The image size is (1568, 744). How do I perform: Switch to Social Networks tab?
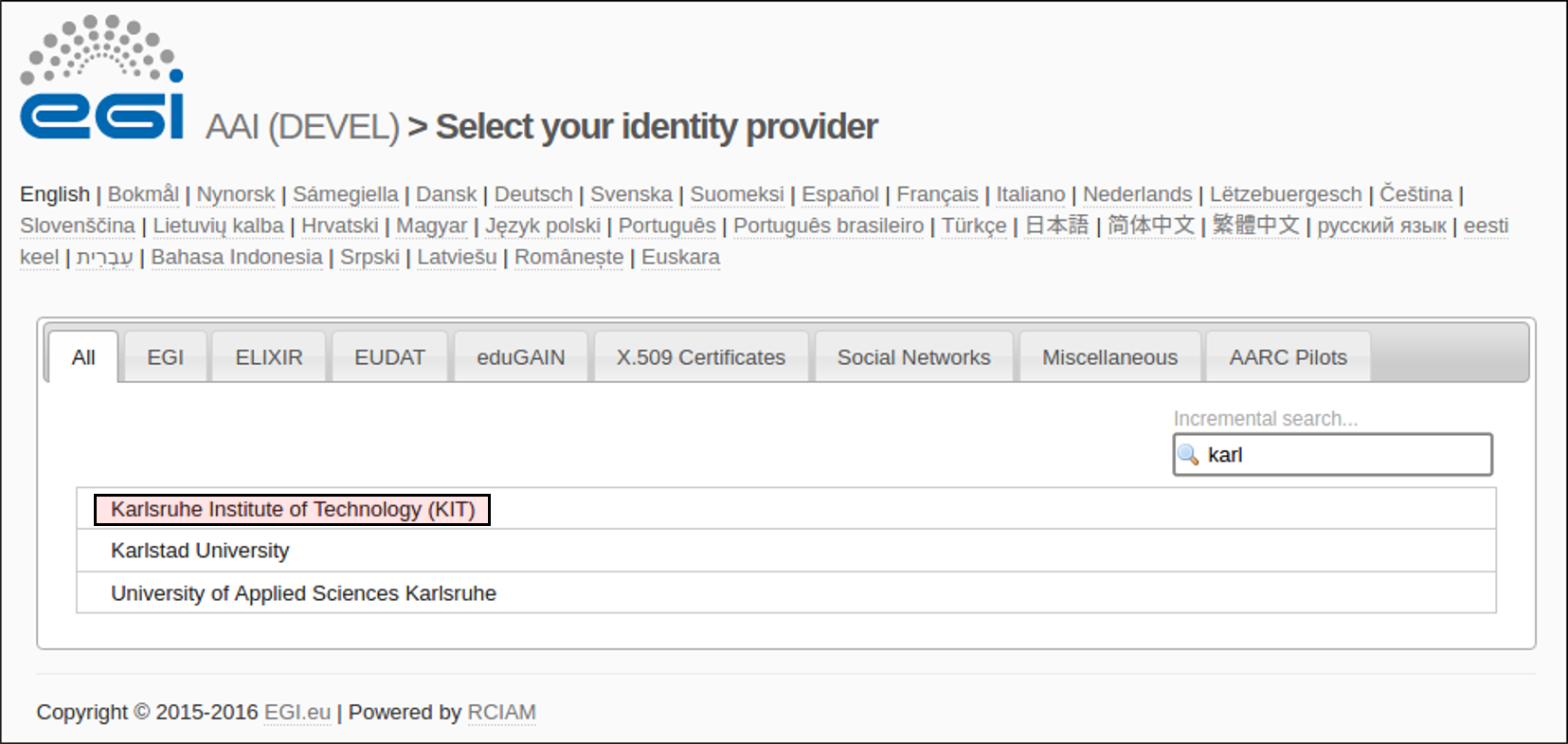914,357
